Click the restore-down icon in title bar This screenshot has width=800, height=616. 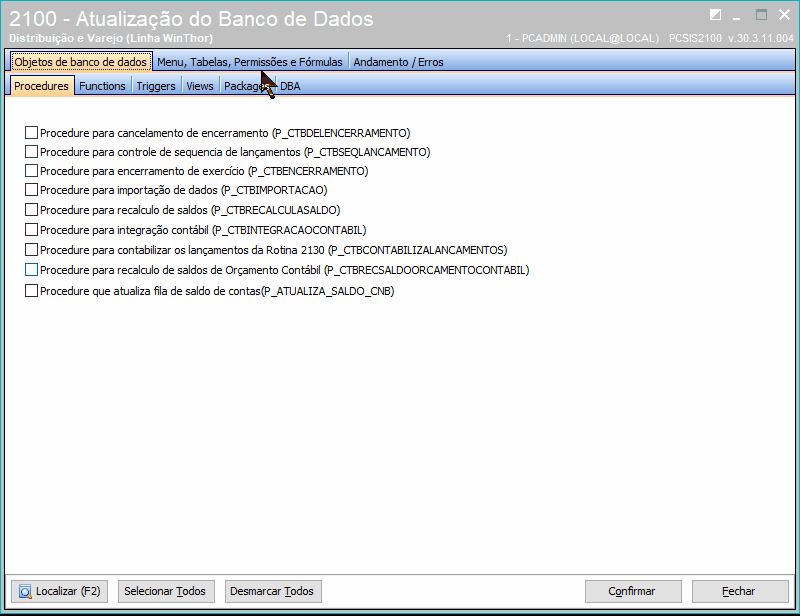click(x=715, y=15)
